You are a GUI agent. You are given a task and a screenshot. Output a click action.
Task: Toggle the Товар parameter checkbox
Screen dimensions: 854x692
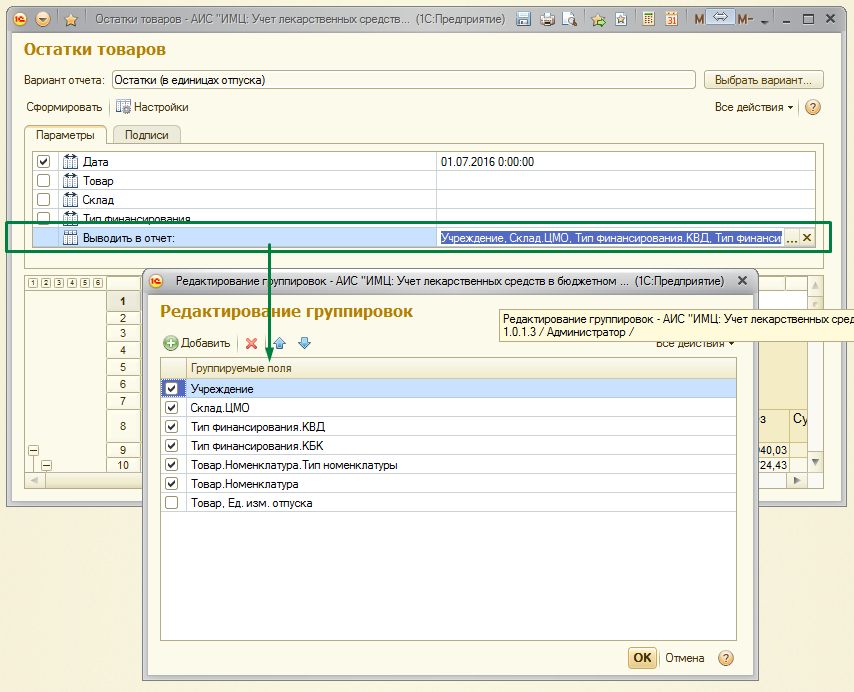click(43, 181)
